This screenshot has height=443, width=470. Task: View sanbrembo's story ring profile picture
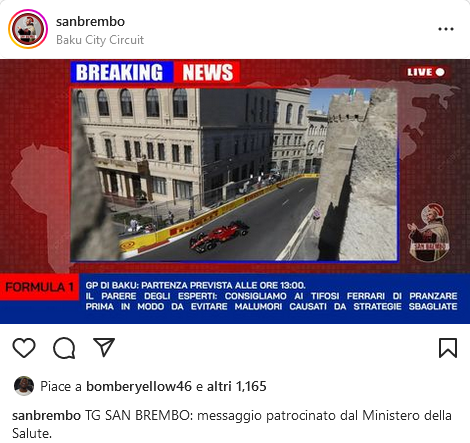point(28,29)
